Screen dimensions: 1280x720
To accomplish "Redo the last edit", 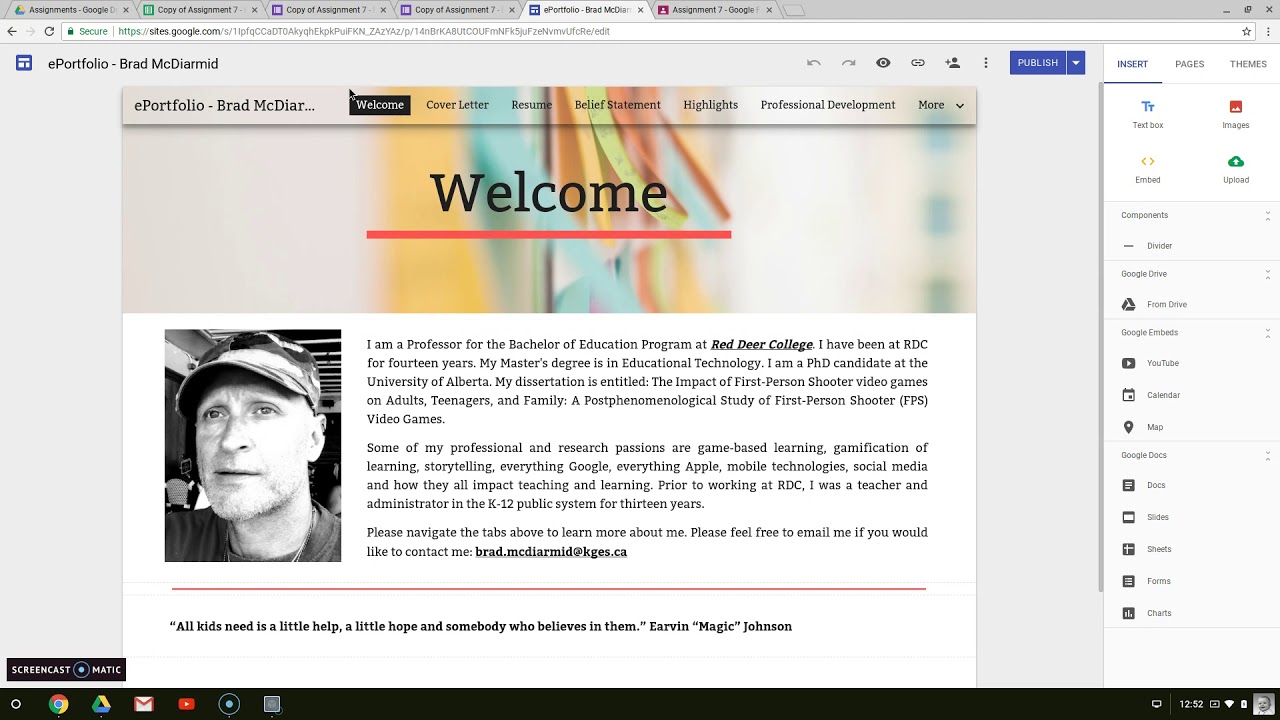I will pyautogui.click(x=848, y=63).
